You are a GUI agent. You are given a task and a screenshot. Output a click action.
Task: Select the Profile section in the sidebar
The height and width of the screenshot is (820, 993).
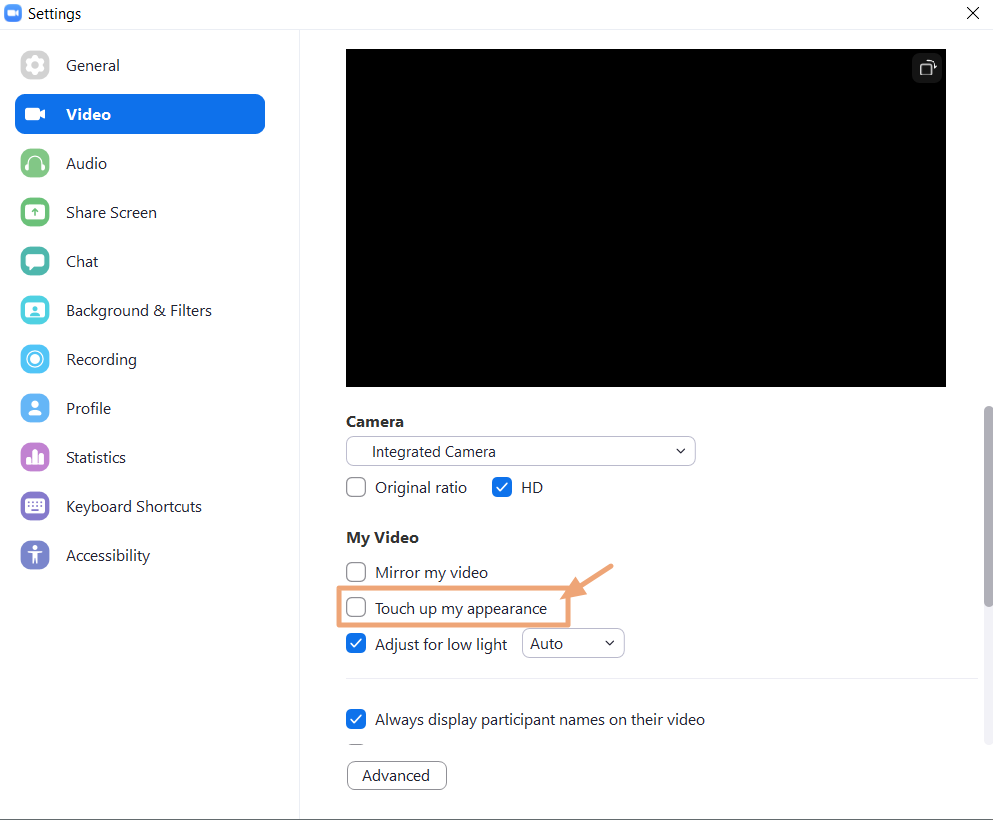[x=35, y=408]
